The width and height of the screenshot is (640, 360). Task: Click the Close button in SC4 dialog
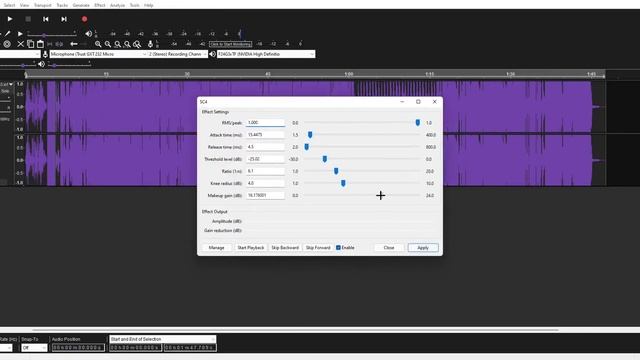389,248
